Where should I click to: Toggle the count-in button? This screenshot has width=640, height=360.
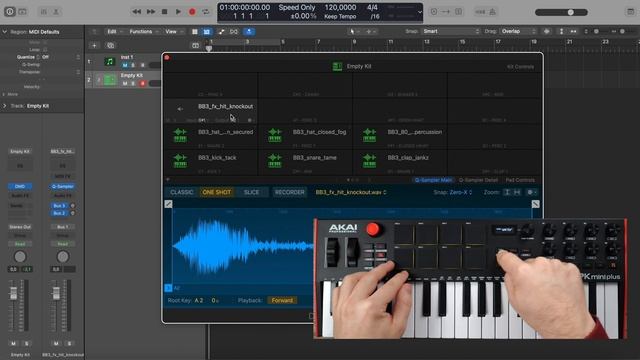tap(480, 12)
